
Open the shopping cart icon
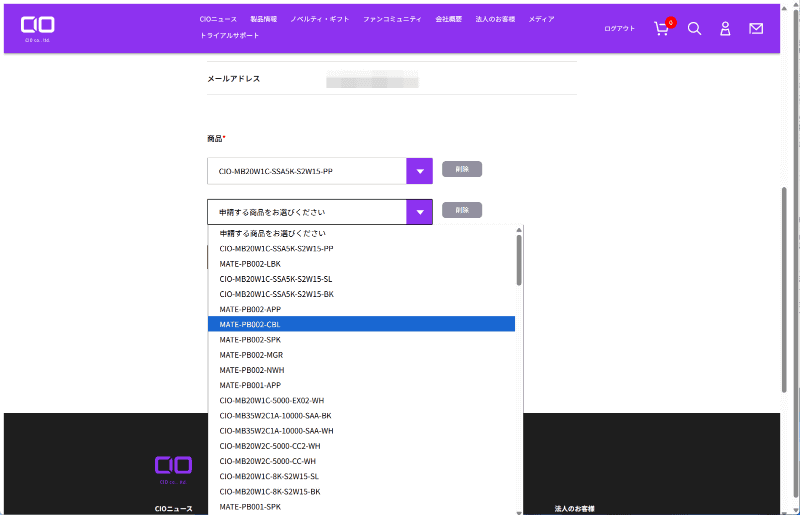tap(661, 29)
